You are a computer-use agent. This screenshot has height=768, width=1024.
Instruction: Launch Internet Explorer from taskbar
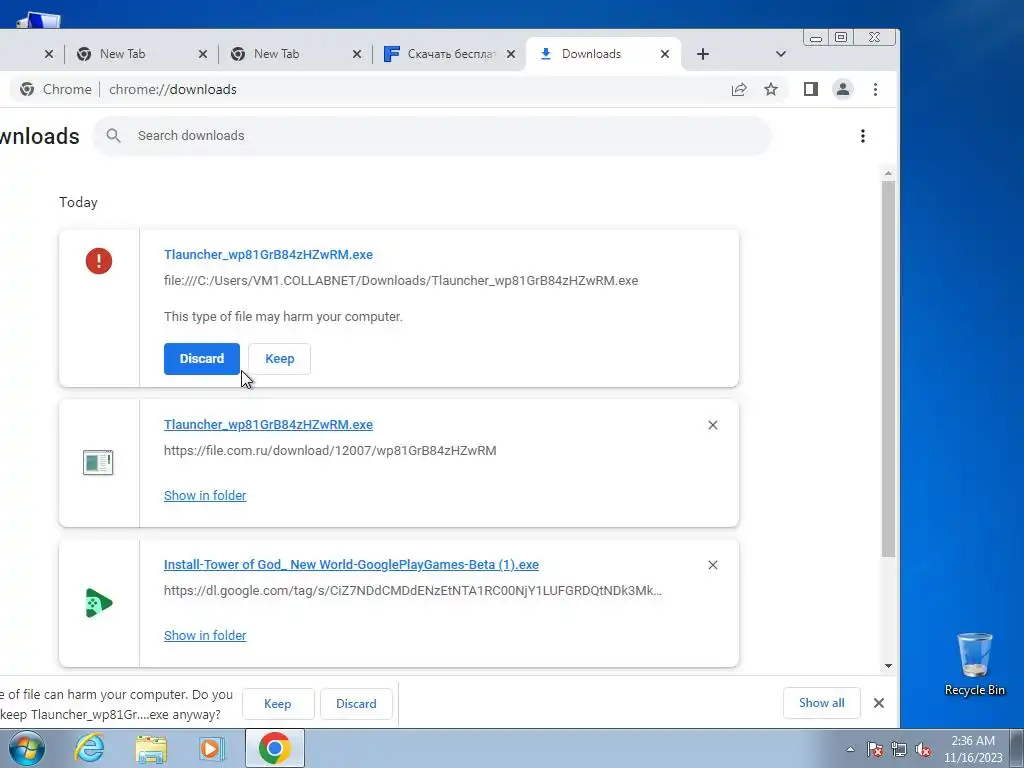click(89, 748)
